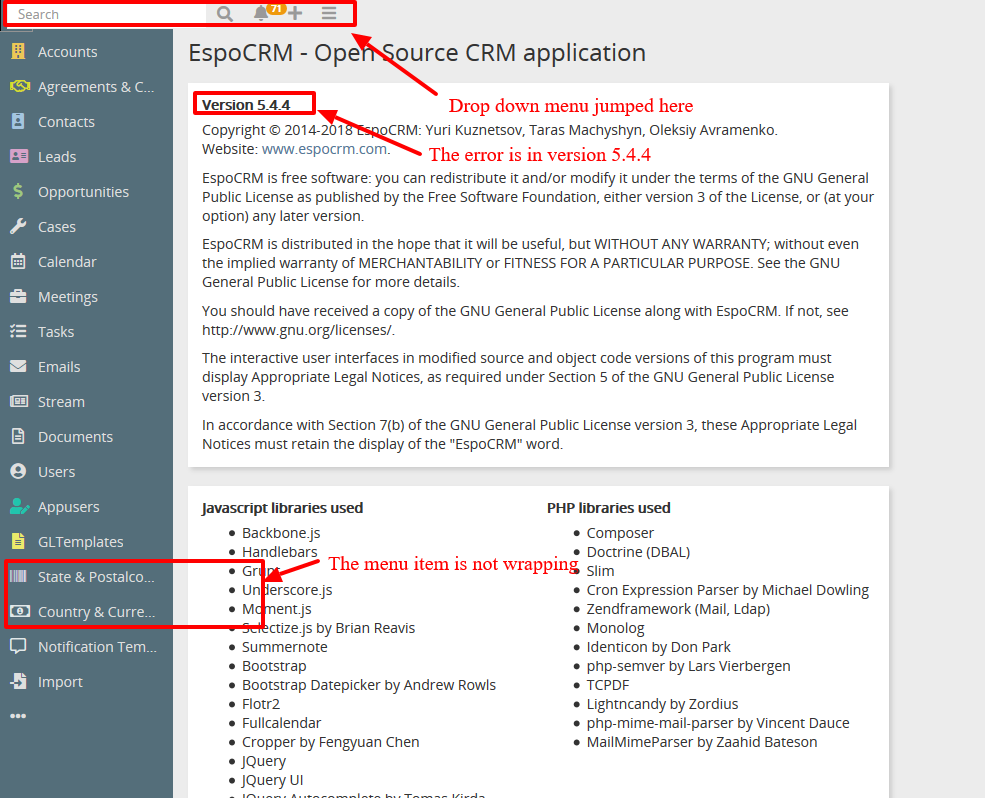
Task: Click the Emails envelope icon
Action: pyautogui.click(x=18, y=366)
